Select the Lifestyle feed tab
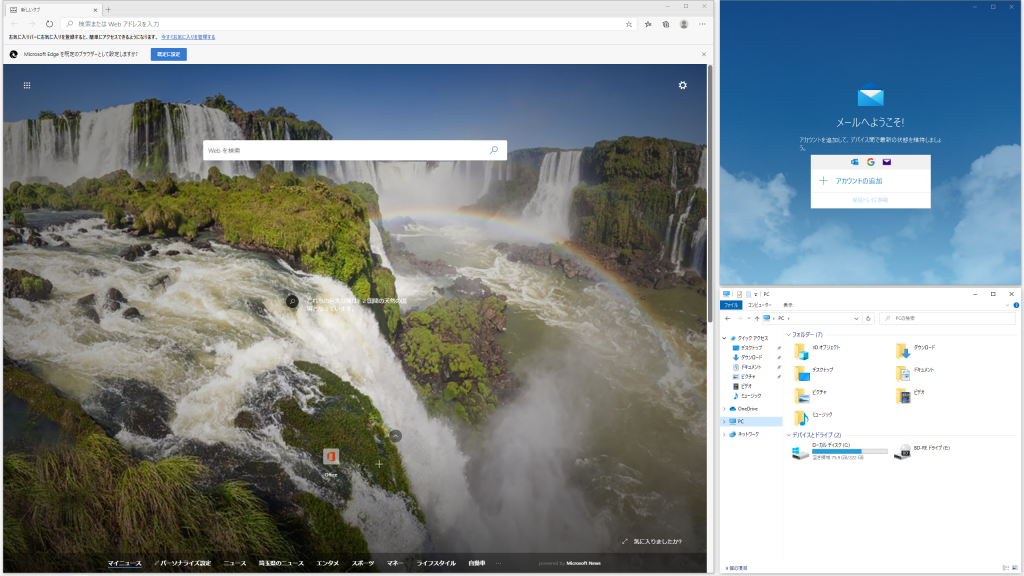The height and width of the screenshot is (576, 1024). point(436,563)
